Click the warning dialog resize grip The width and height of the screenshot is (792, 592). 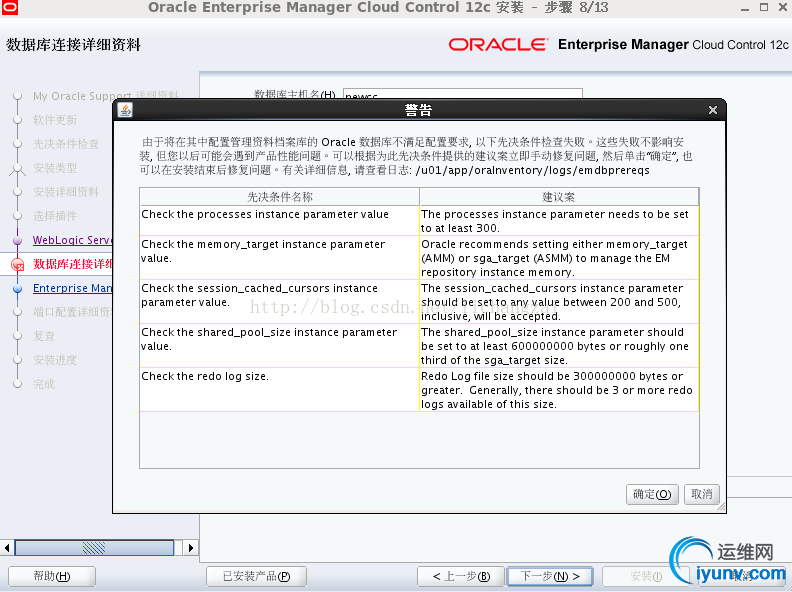(721, 507)
